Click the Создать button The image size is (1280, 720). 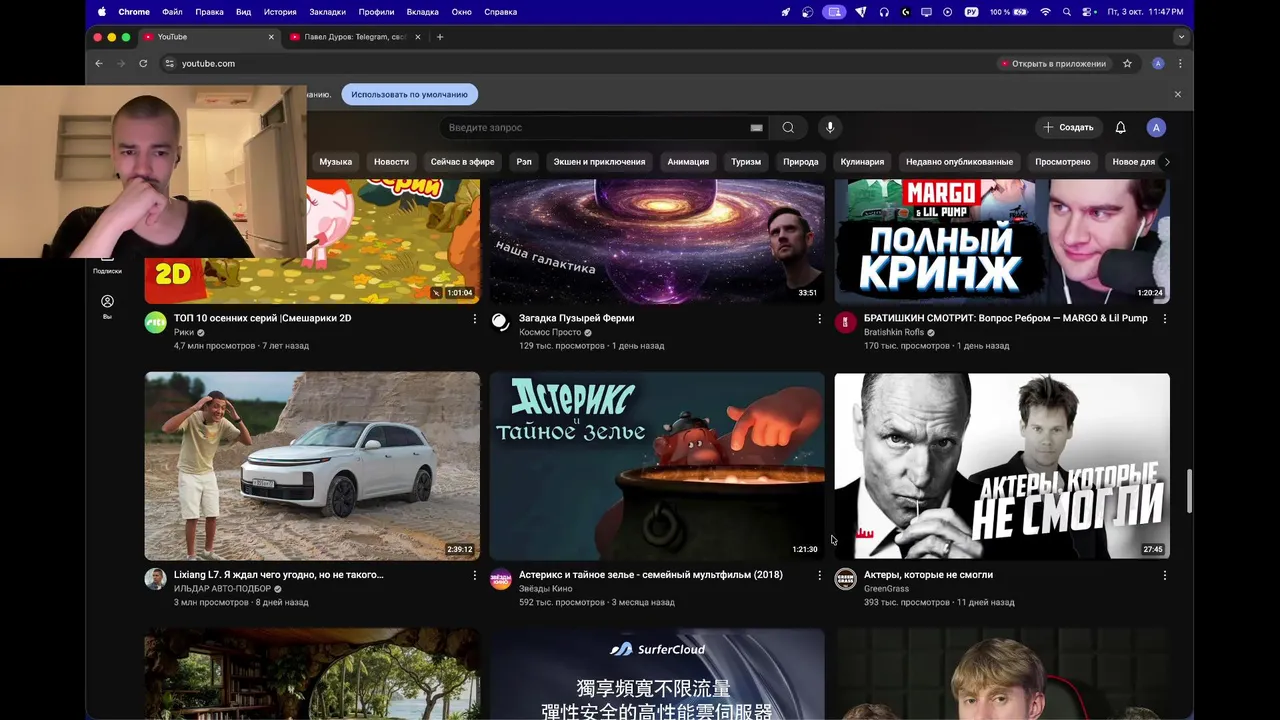[1068, 127]
